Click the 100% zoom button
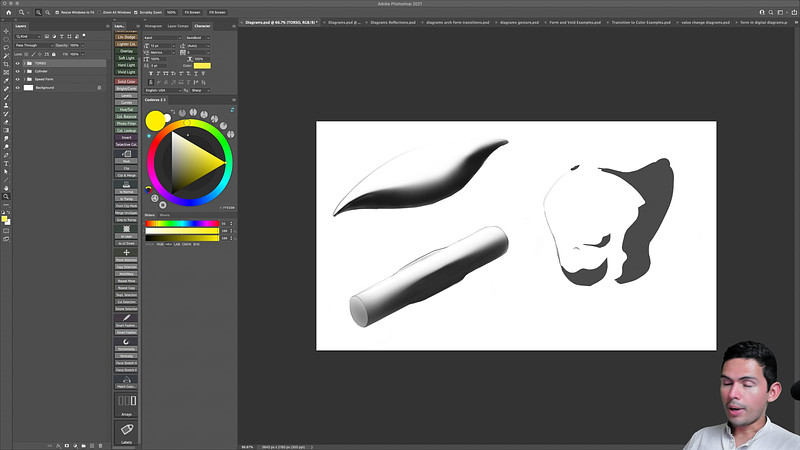800x450 pixels. point(171,12)
